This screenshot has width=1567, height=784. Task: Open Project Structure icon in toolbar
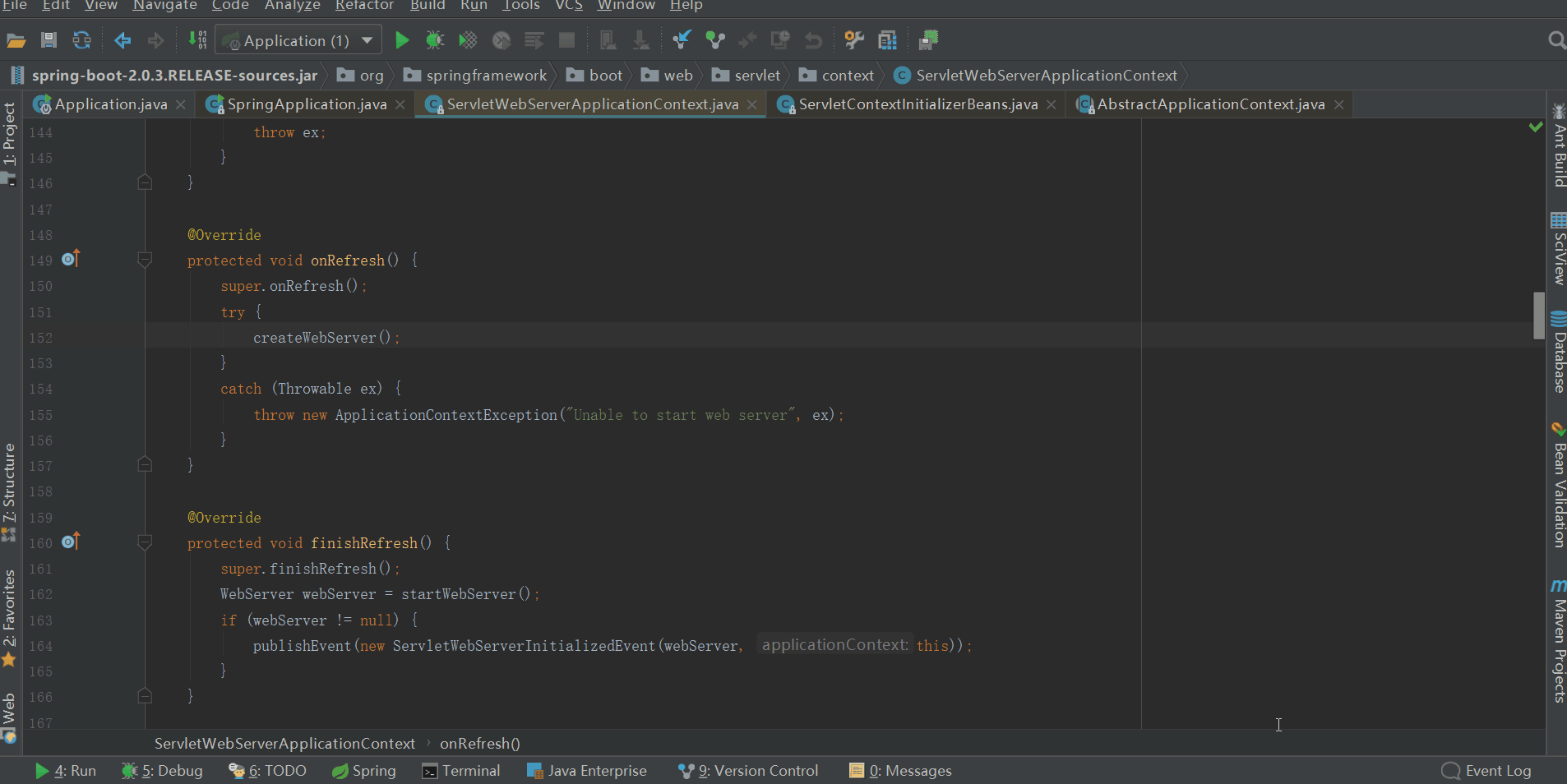pos(887,40)
